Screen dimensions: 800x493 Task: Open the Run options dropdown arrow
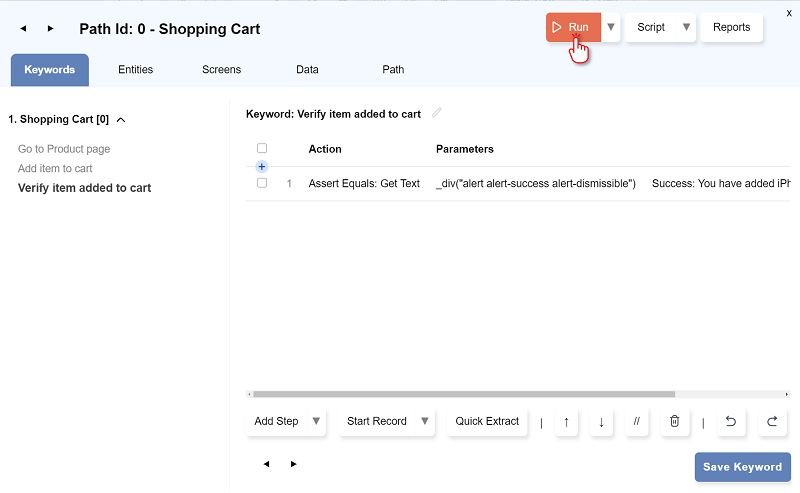point(611,27)
